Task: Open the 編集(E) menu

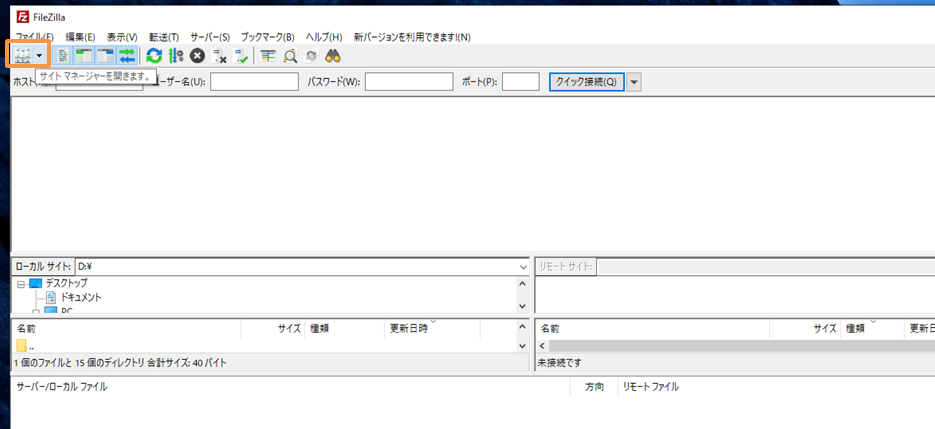Action: [81, 37]
